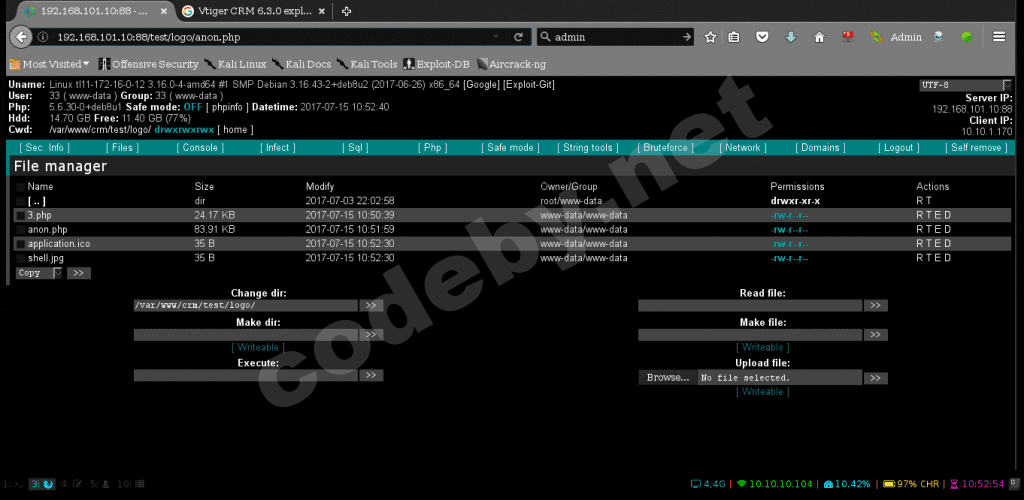Click the home link beside Cwd

(235, 129)
